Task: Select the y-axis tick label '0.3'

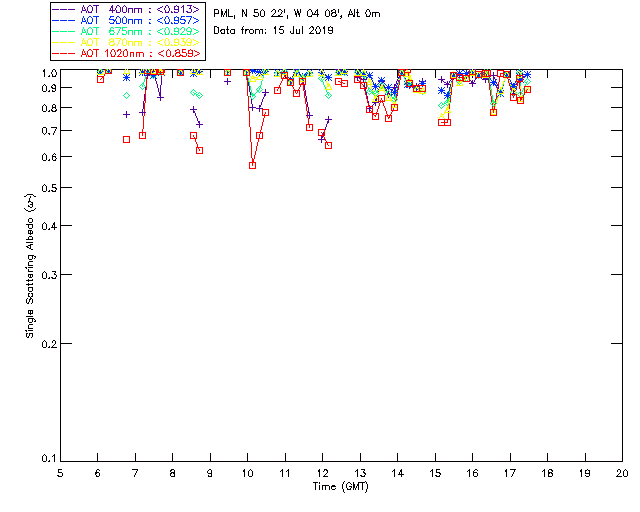Action: tap(49, 275)
